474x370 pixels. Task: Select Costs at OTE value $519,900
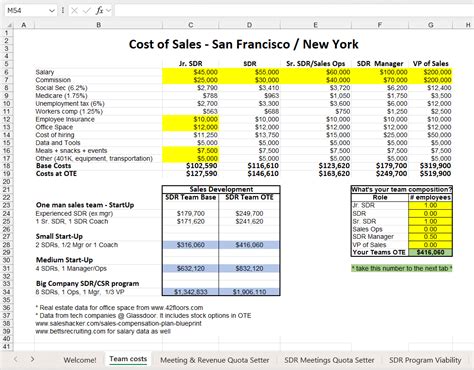point(431,173)
